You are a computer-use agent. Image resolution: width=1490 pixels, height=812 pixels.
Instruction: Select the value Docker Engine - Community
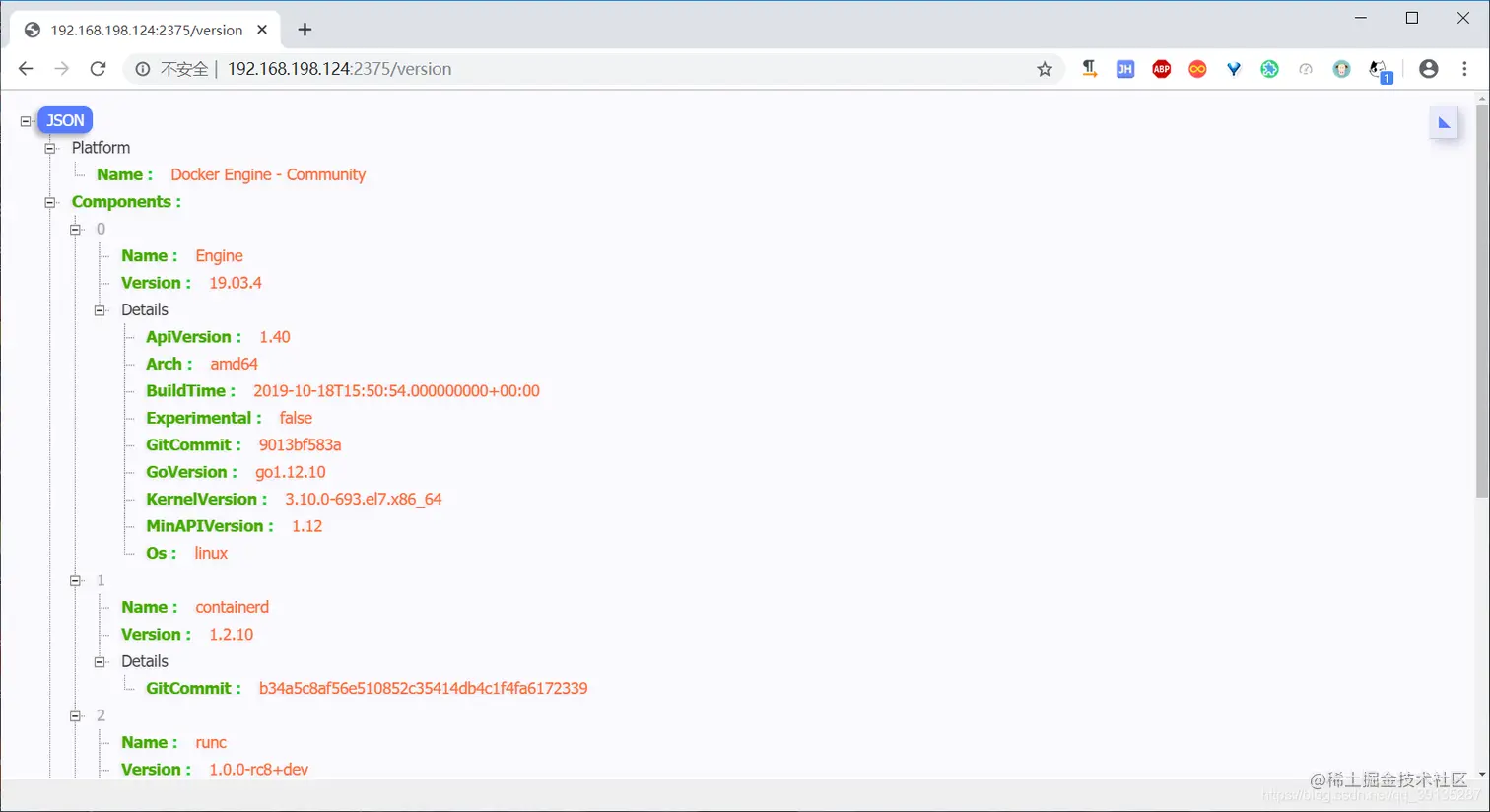click(268, 174)
